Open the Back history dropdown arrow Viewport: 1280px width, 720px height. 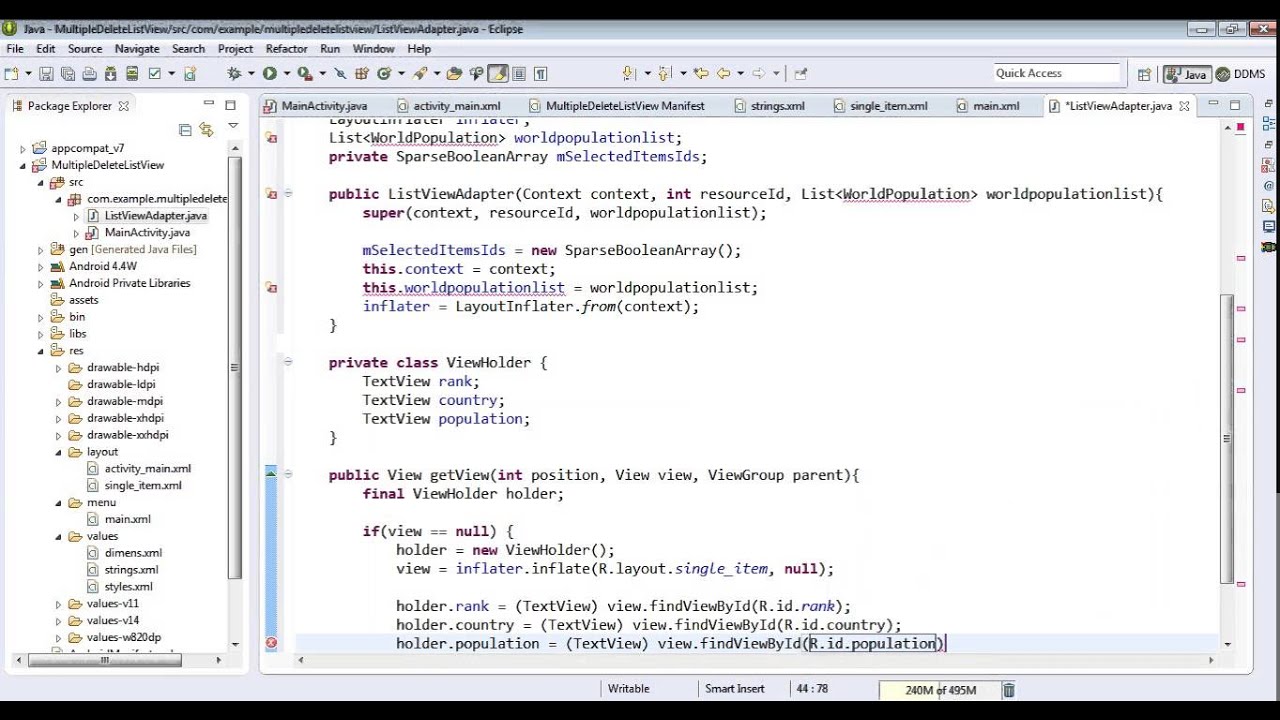click(739, 73)
